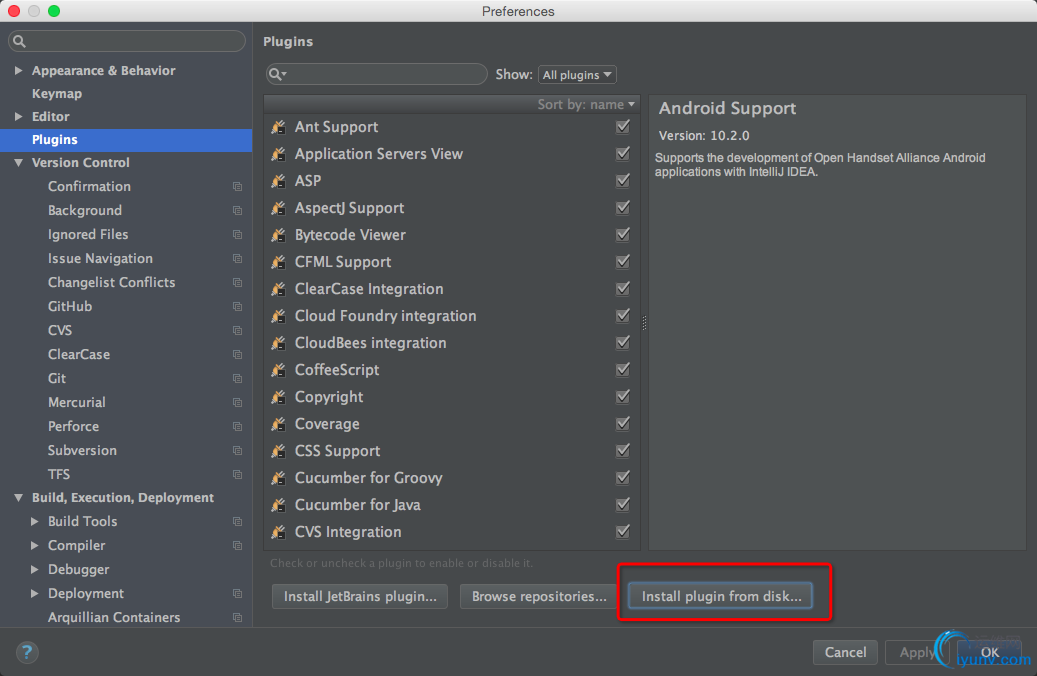Select the Cloud Foundry integration row text
Image resolution: width=1037 pixels, height=676 pixels.
click(385, 316)
